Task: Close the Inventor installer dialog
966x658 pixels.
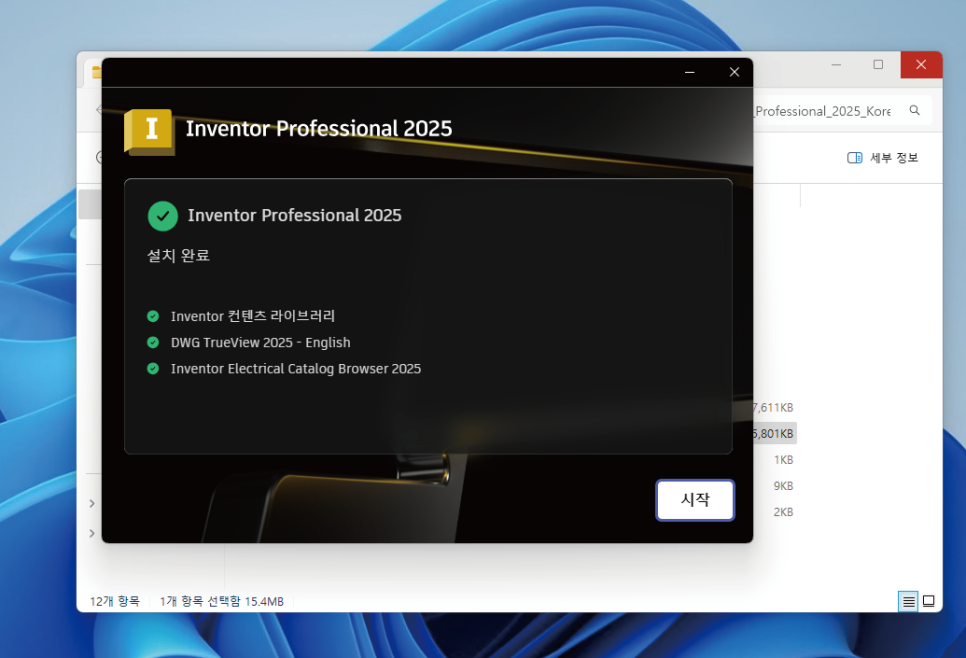Action: (x=734, y=72)
